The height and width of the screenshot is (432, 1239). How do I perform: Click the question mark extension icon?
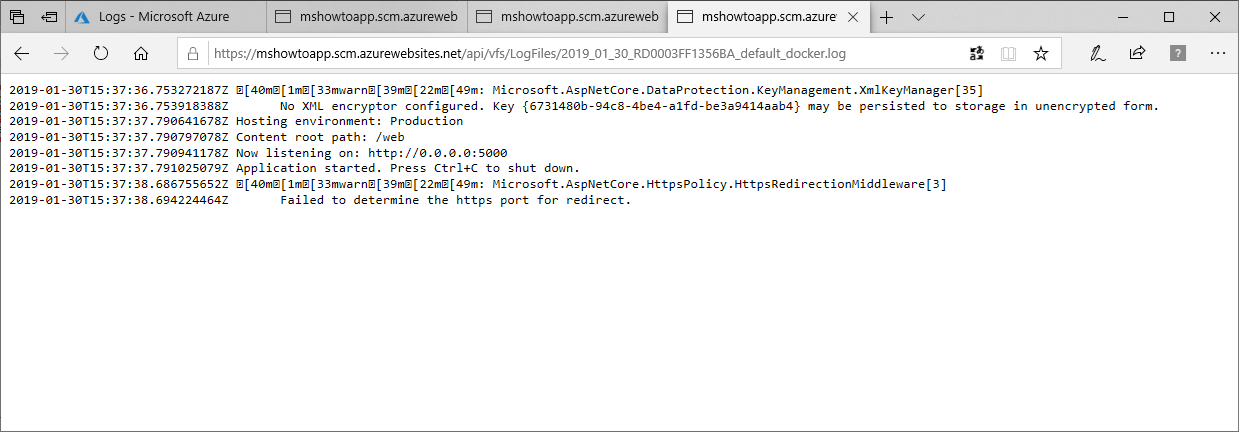pos(1177,54)
